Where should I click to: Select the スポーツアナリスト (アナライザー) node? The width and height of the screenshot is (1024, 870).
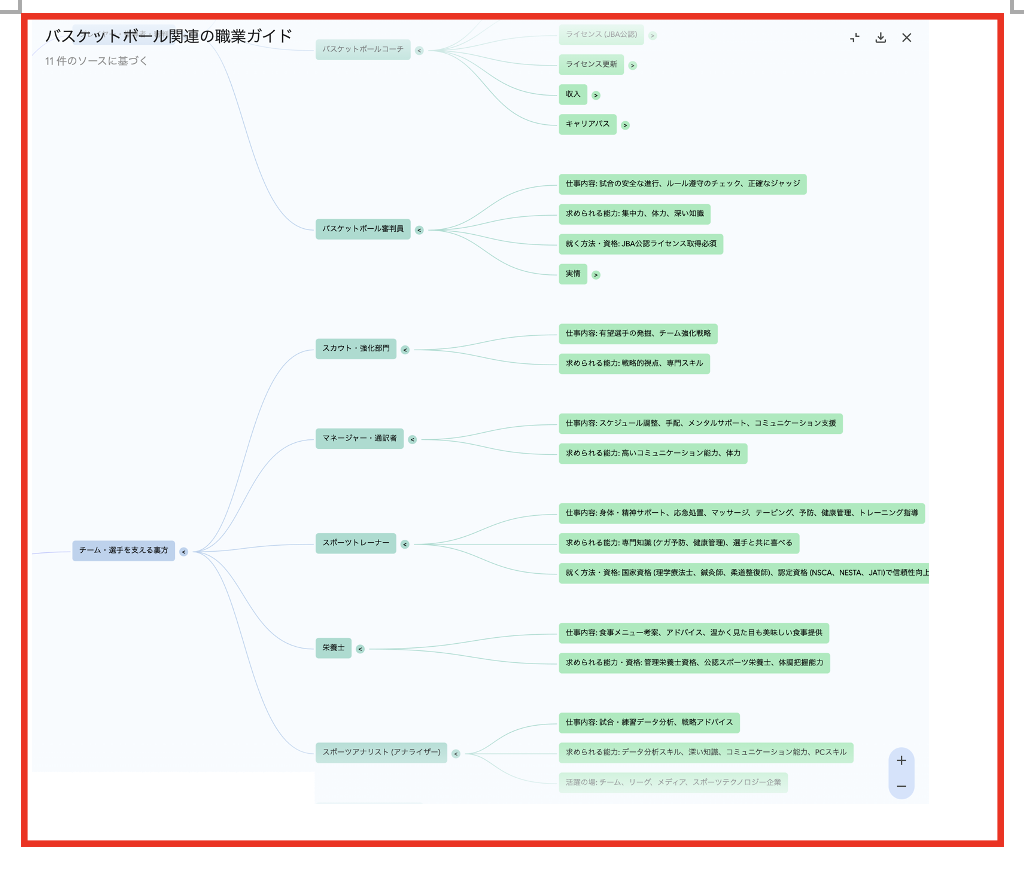pyautogui.click(x=381, y=752)
